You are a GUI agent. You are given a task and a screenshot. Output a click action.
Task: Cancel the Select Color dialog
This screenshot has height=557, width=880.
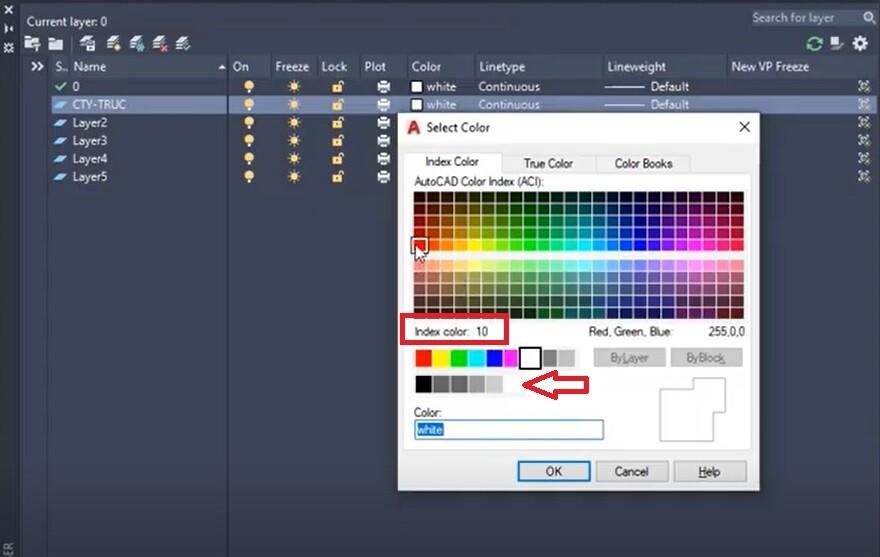631,471
